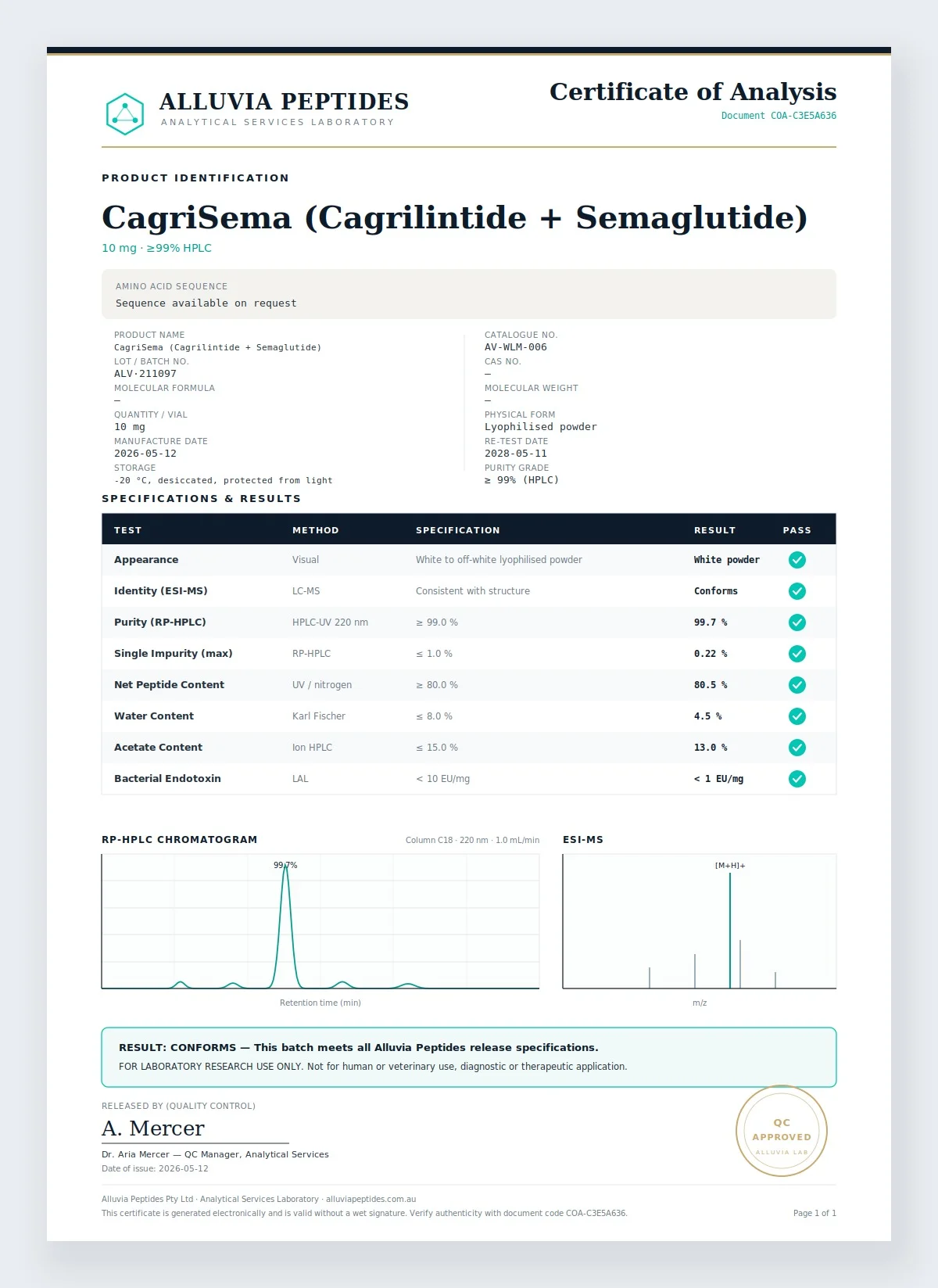
Task: Open the alluviapeptides.com.au footer link
Action: (371, 1199)
